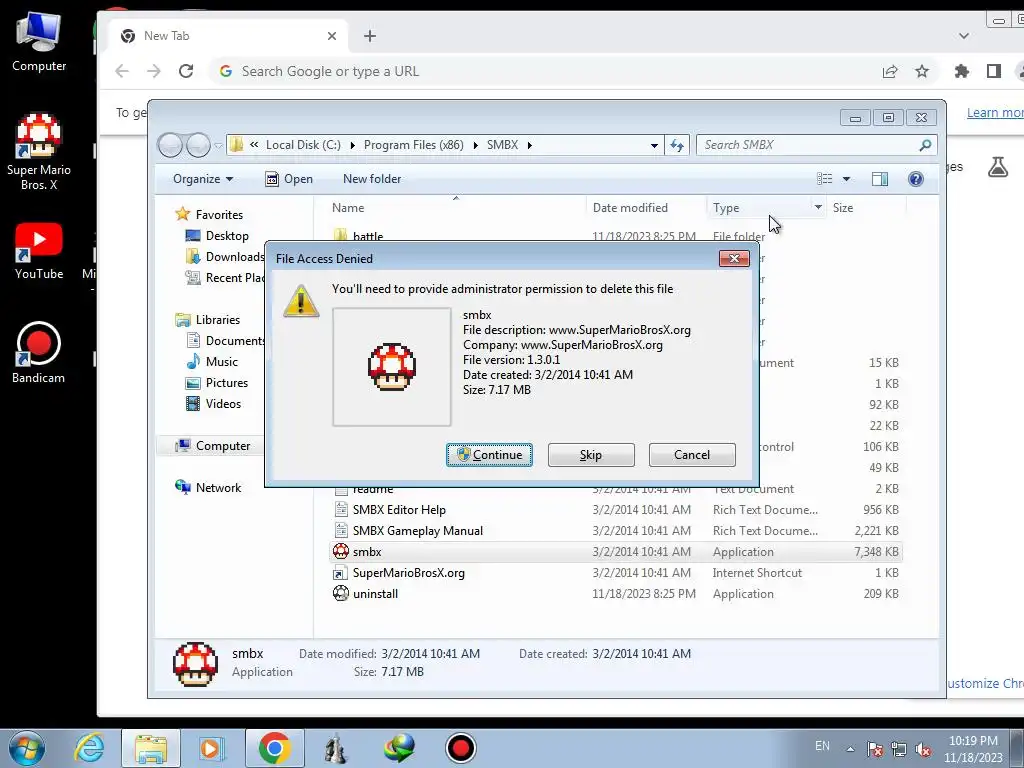Open Windows Media Player from the taskbar

212,748
